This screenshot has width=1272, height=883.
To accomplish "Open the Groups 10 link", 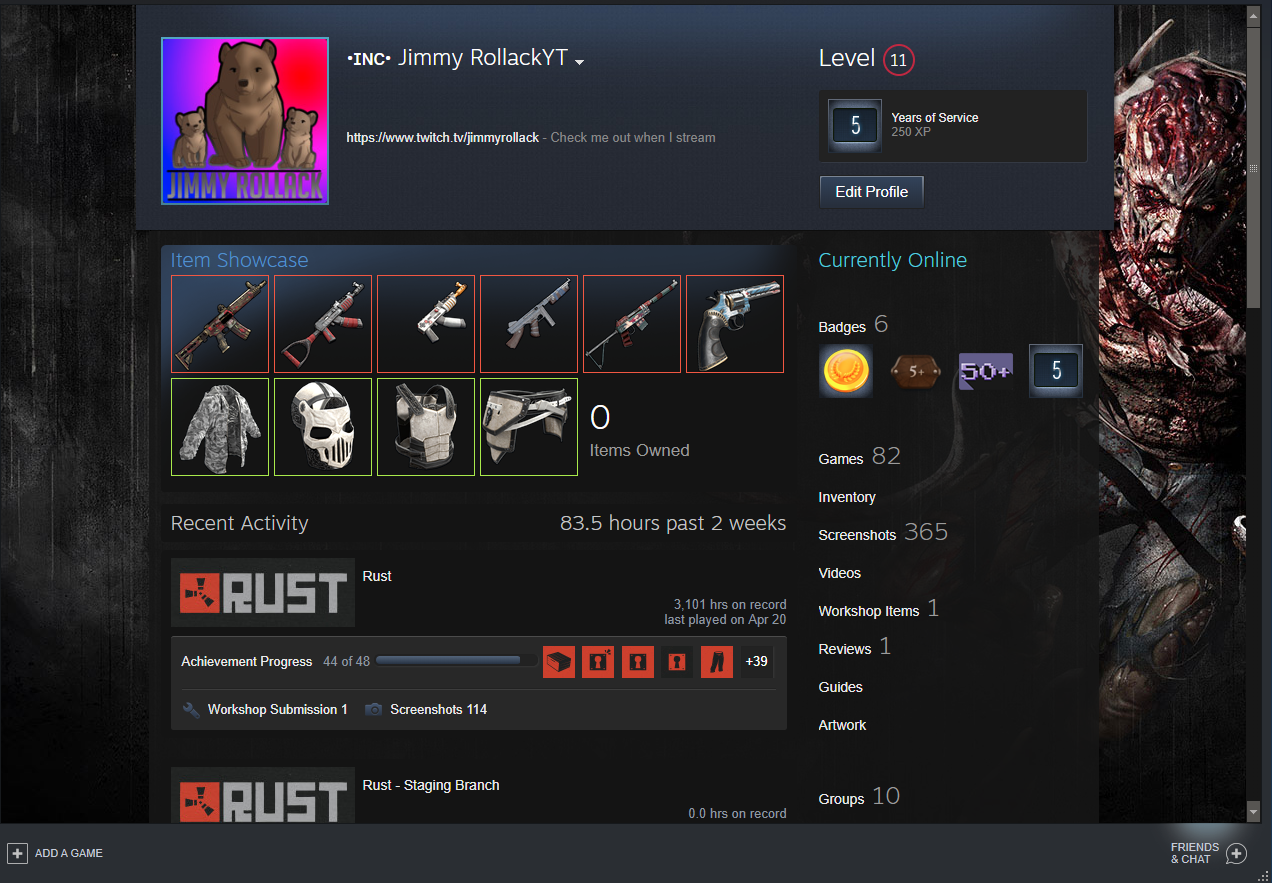I will pyautogui.click(x=859, y=797).
